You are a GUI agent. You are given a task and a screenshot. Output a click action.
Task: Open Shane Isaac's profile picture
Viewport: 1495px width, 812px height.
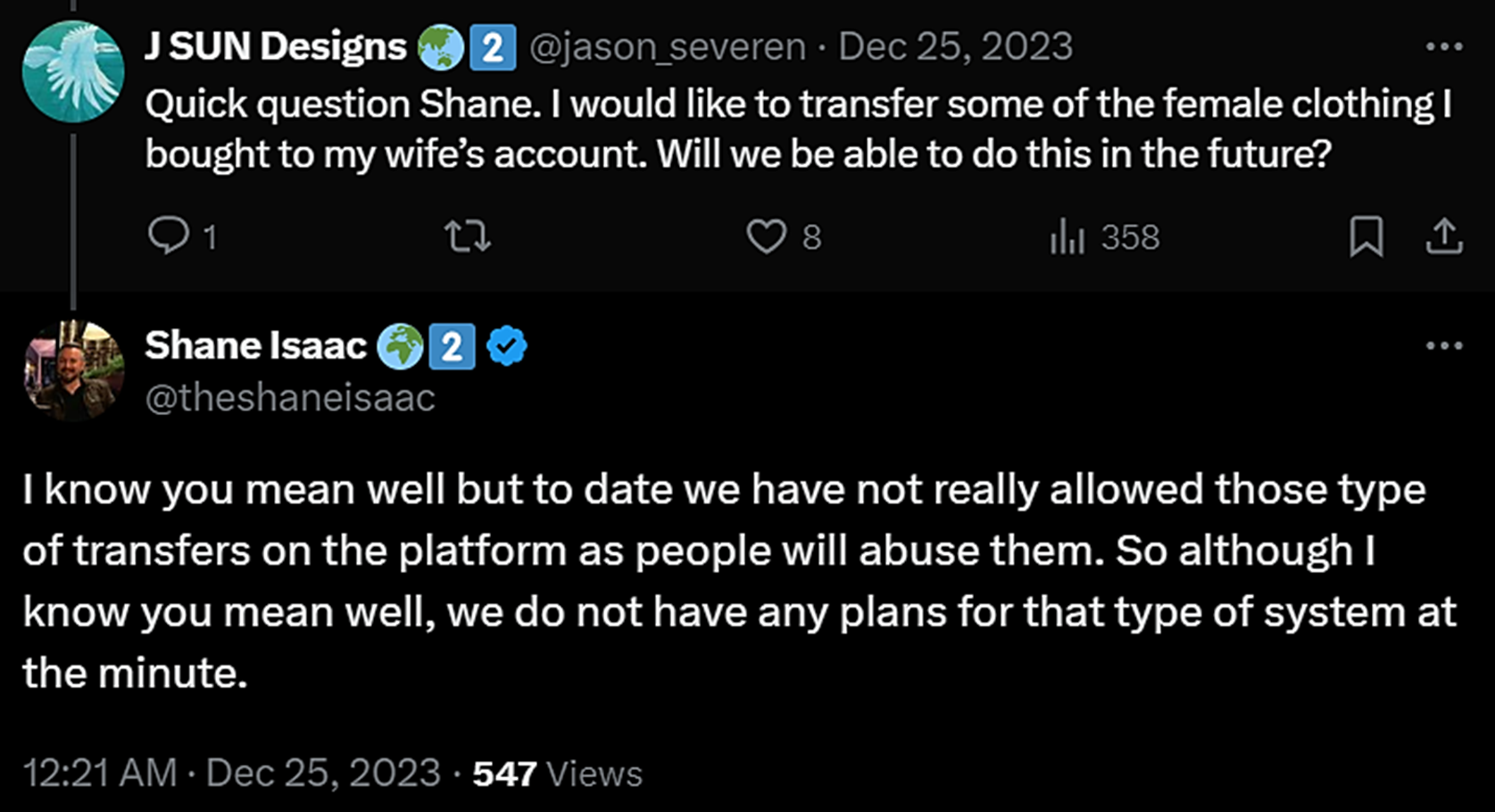click(x=73, y=369)
